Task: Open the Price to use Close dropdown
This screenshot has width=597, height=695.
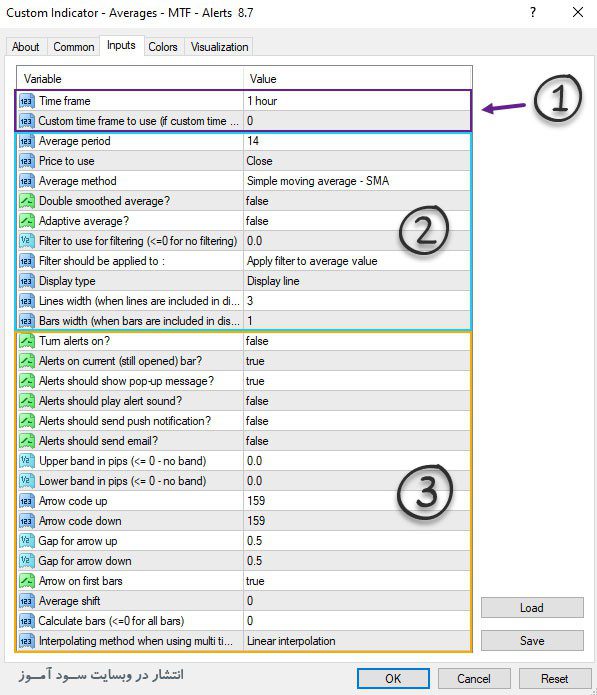Action: coord(357,161)
